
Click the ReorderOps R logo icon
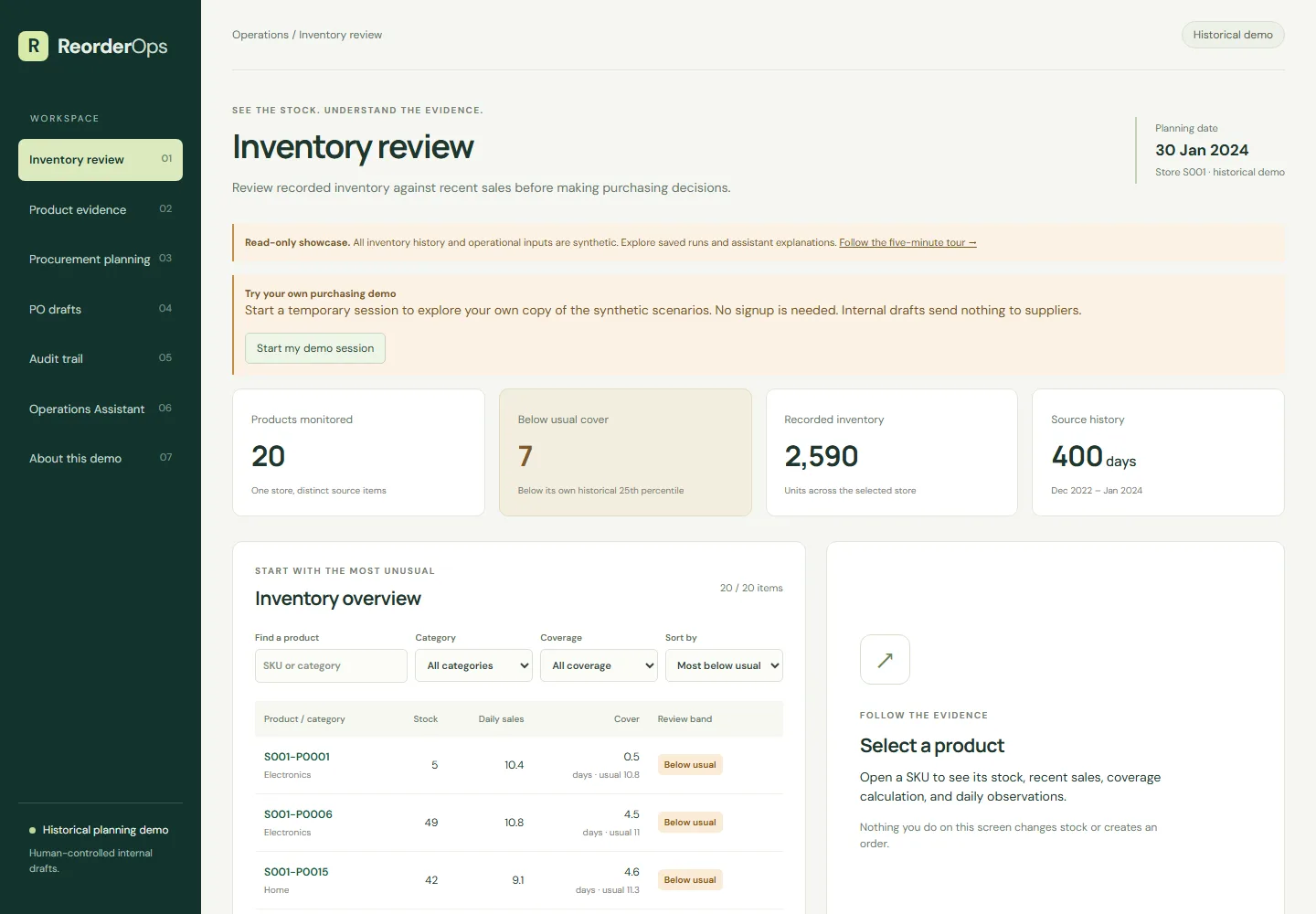pyautogui.click(x=33, y=46)
